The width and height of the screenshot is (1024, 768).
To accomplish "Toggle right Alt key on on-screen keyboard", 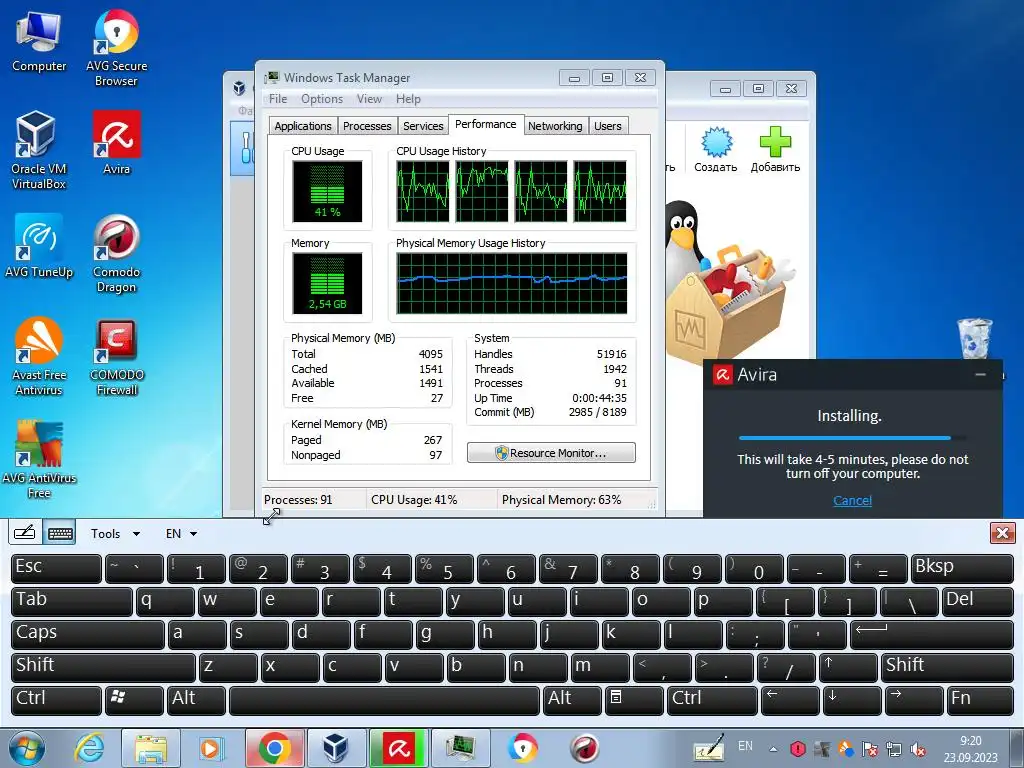I will click(x=572, y=699).
